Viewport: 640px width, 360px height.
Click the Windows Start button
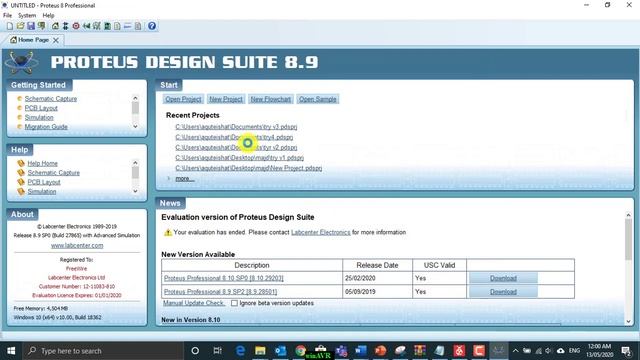11,351
